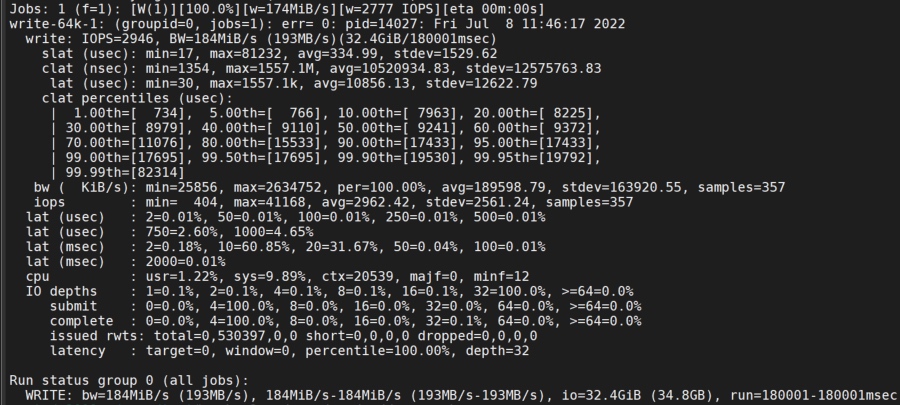Click the submit depths line

coord(346,307)
